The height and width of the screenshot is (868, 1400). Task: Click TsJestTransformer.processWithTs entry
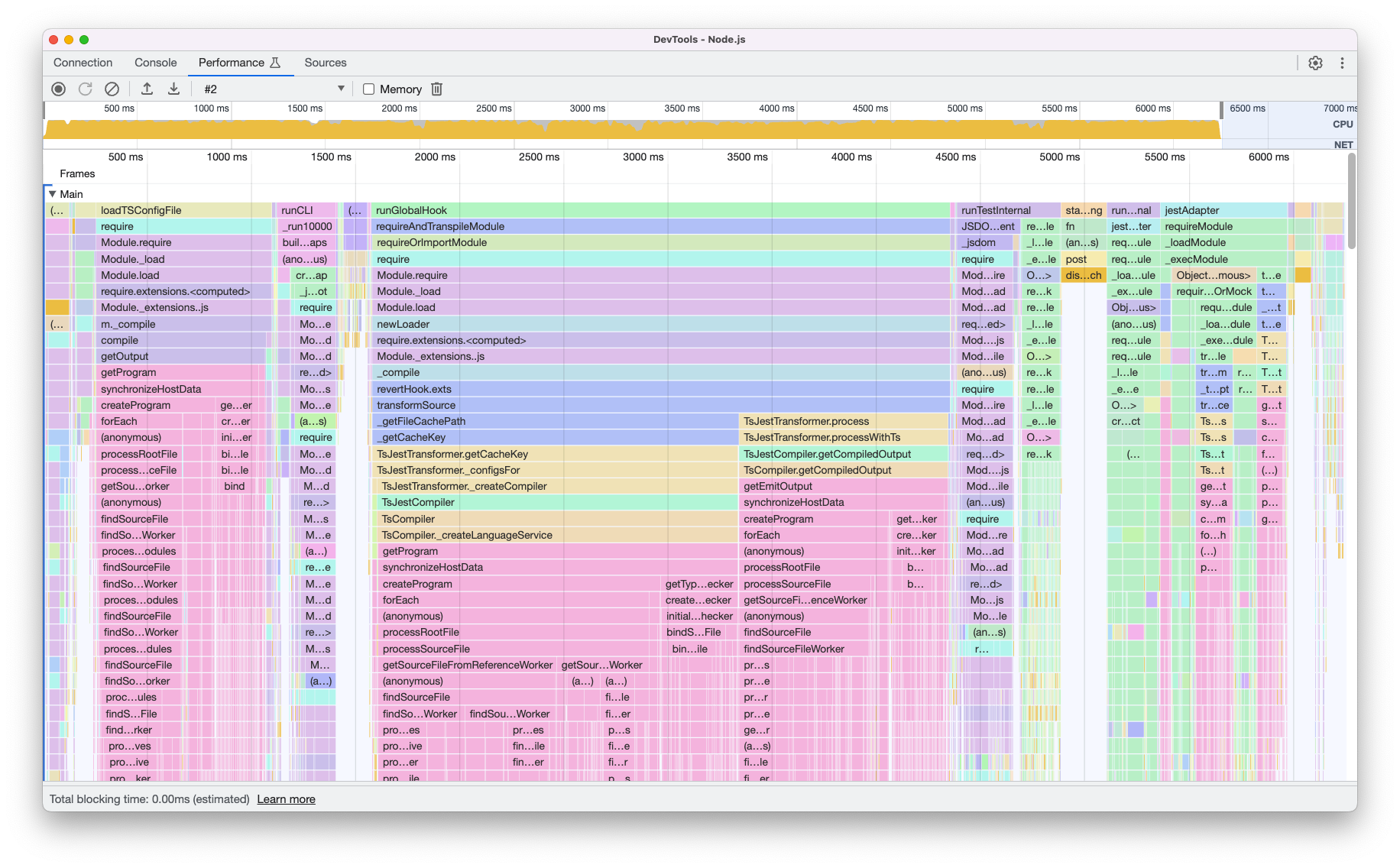[844, 437]
